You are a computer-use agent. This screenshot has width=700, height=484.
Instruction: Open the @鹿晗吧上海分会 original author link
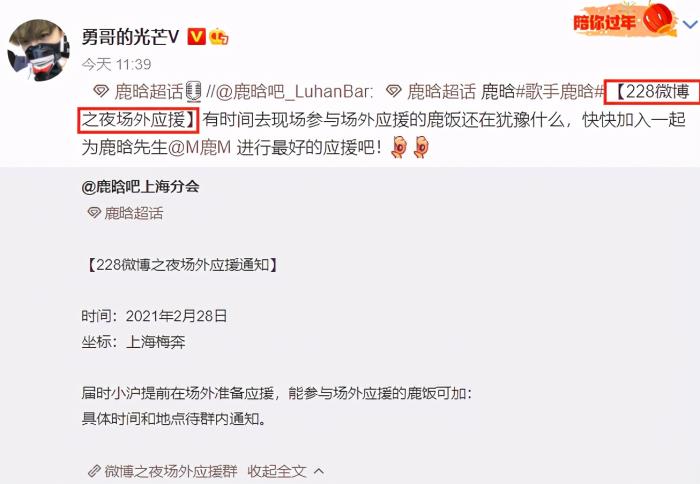click(140, 186)
